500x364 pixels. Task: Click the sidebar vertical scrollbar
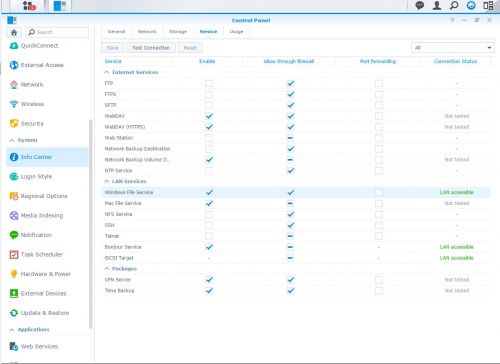tap(90, 224)
